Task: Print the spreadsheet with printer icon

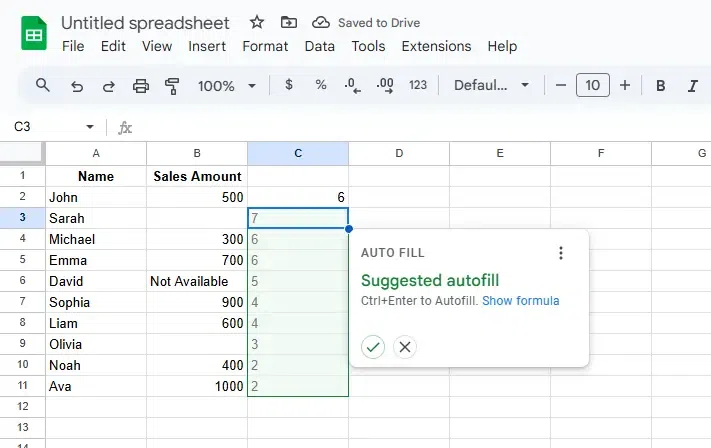Action: pyautogui.click(x=141, y=86)
